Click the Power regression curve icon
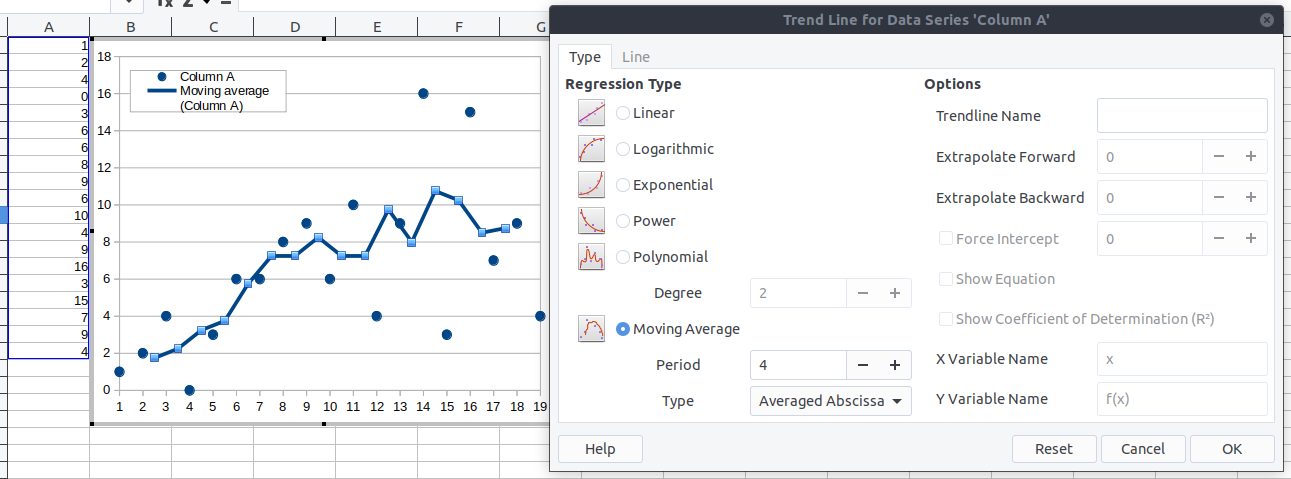The height and width of the screenshot is (479, 1291). point(592,221)
